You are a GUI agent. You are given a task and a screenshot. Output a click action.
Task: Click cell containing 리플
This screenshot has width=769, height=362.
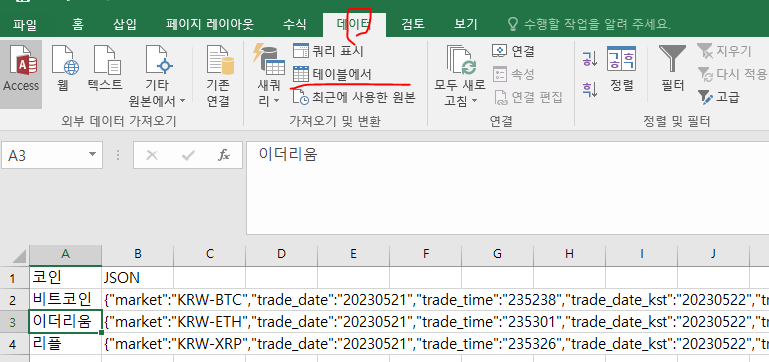65,344
